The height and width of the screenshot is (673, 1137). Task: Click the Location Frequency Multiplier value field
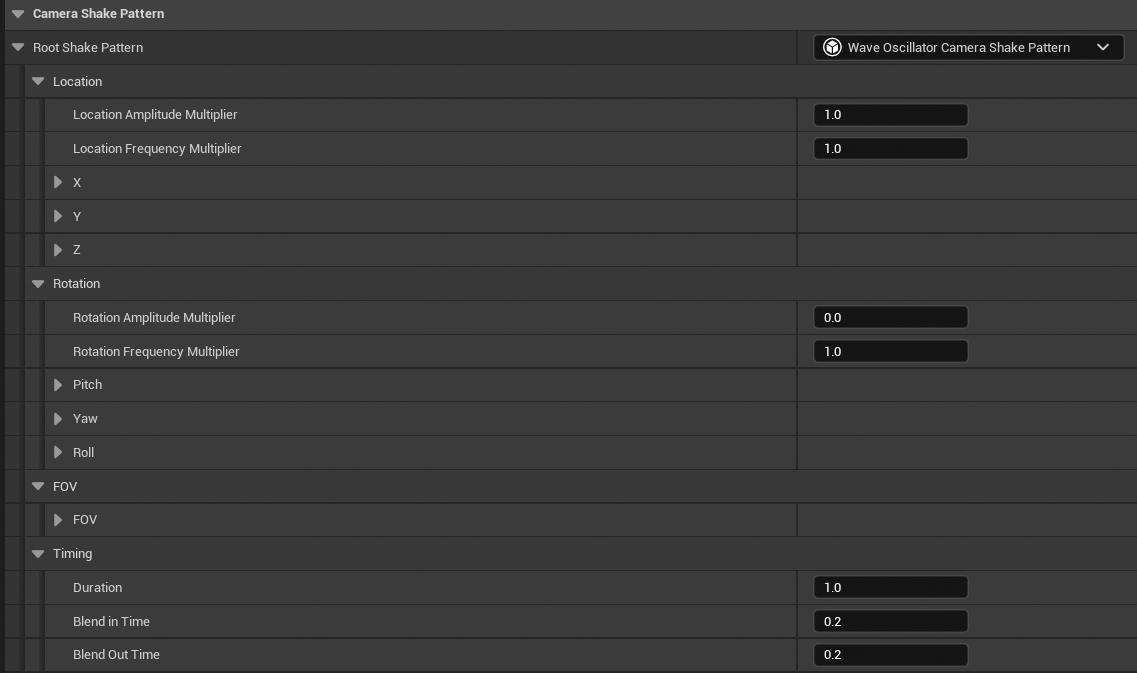(x=890, y=149)
